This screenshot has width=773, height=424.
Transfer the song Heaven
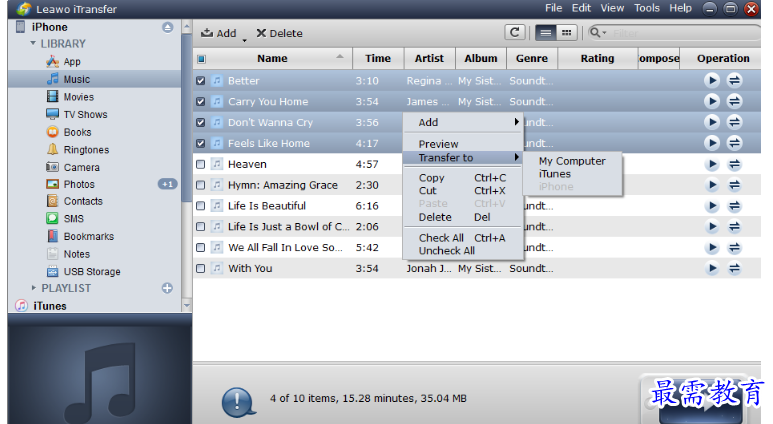[735, 164]
